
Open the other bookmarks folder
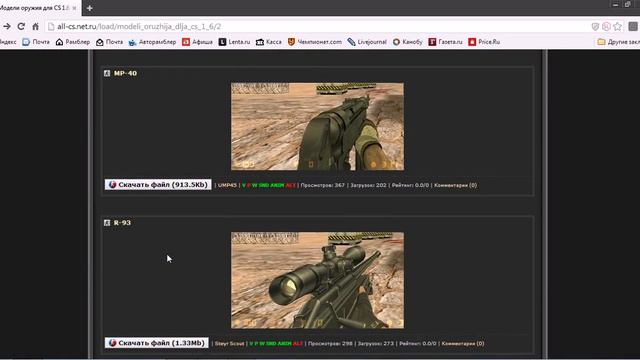(618, 42)
